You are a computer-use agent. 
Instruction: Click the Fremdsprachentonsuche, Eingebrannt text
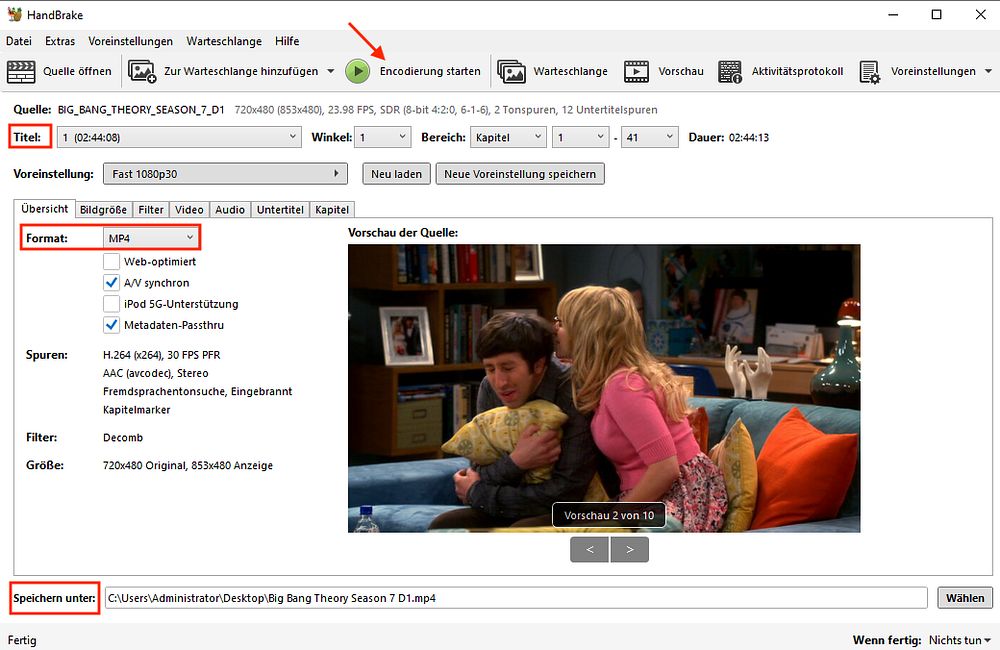[x=198, y=391]
